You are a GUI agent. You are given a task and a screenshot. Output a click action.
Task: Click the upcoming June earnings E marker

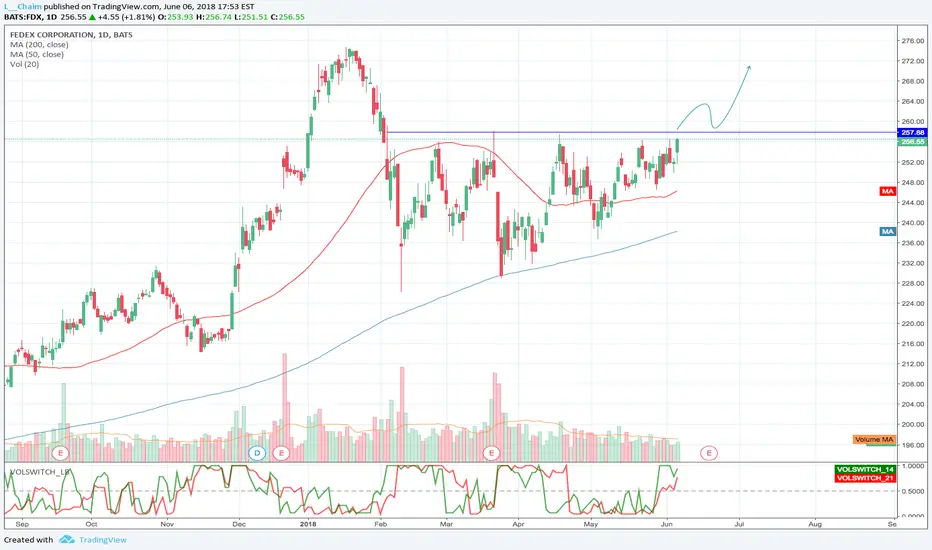709,453
